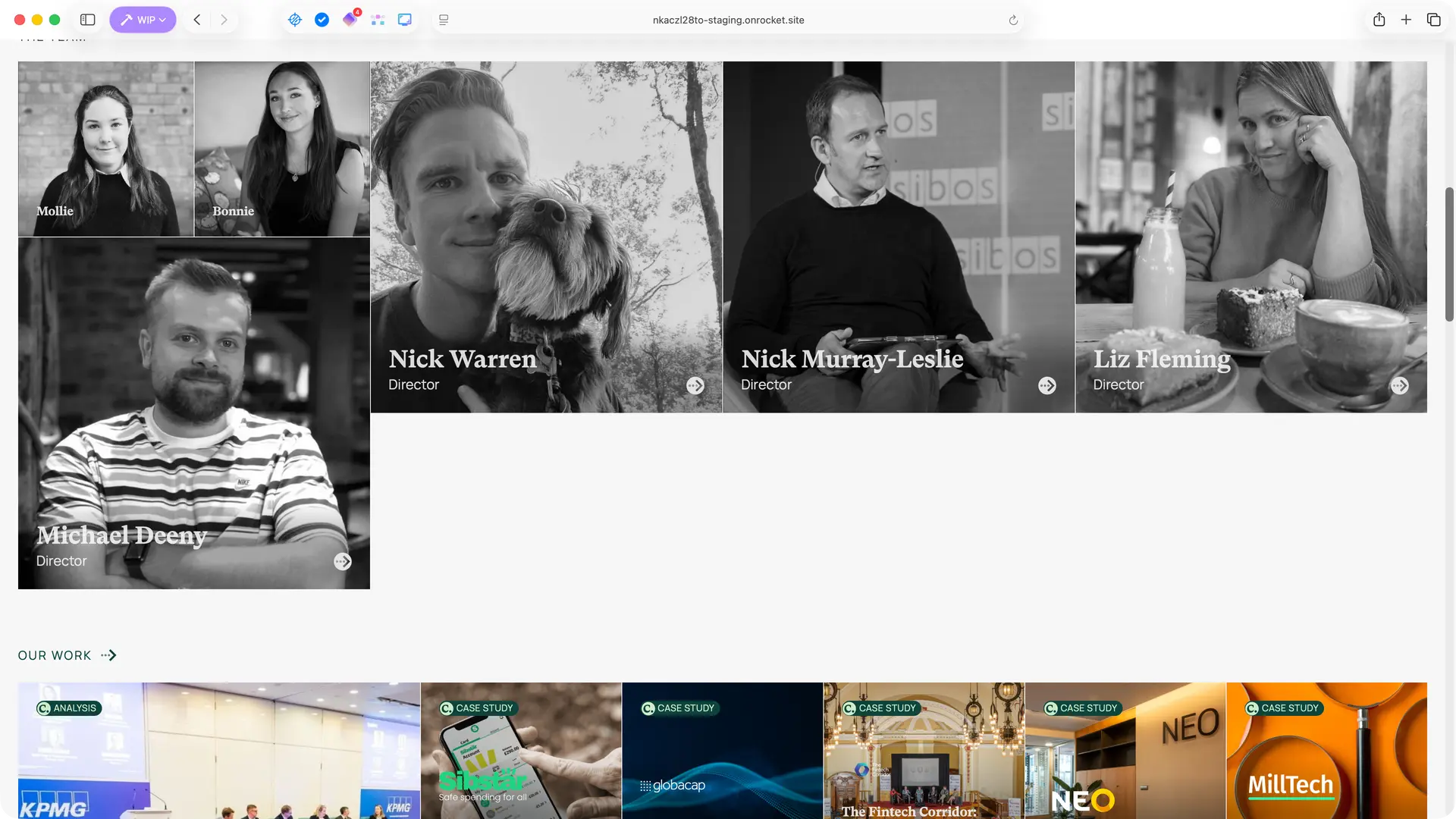Go back to previous page
The height and width of the screenshot is (819, 1456).
(x=197, y=20)
